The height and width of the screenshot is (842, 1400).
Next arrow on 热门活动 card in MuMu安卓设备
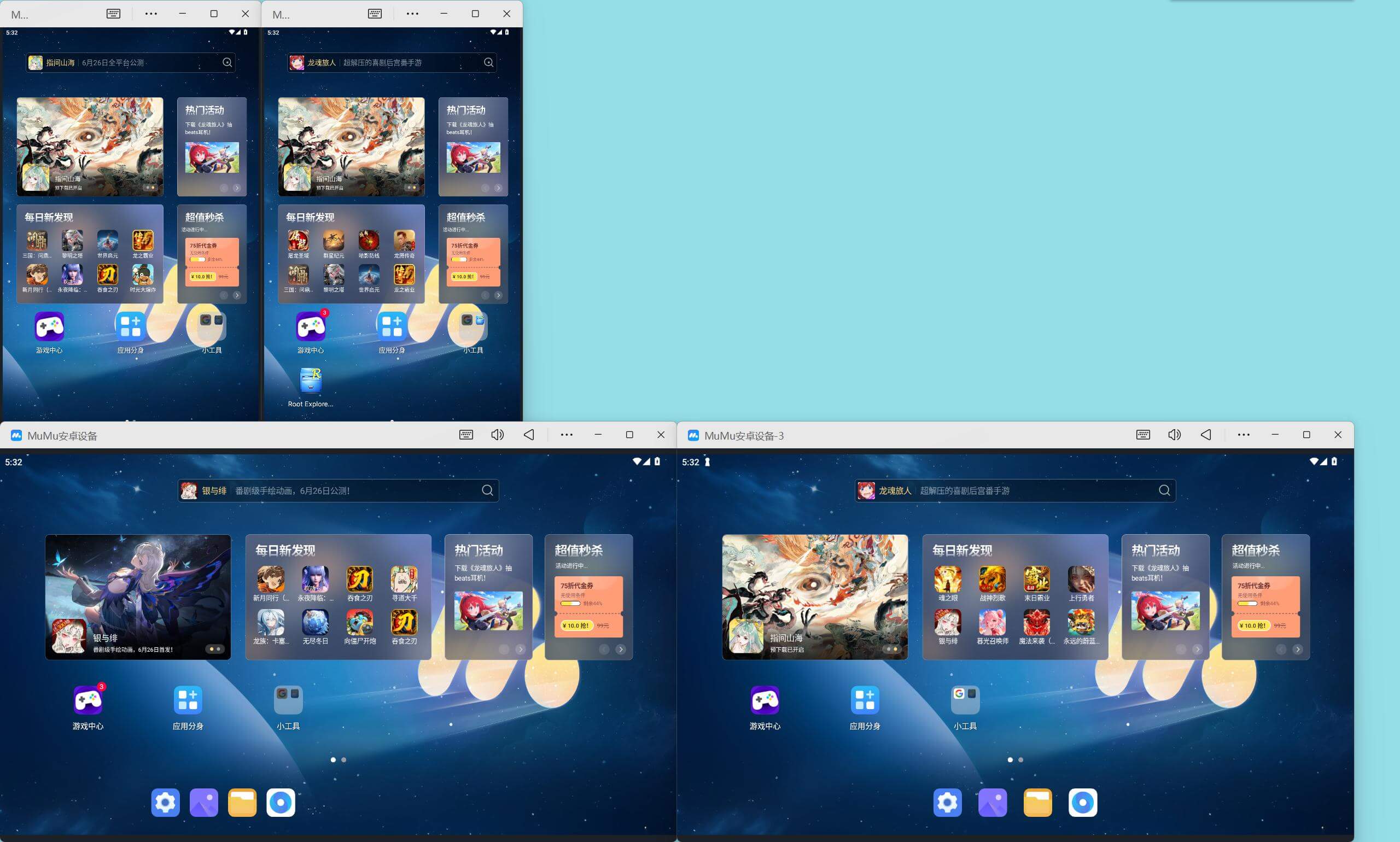(x=520, y=649)
